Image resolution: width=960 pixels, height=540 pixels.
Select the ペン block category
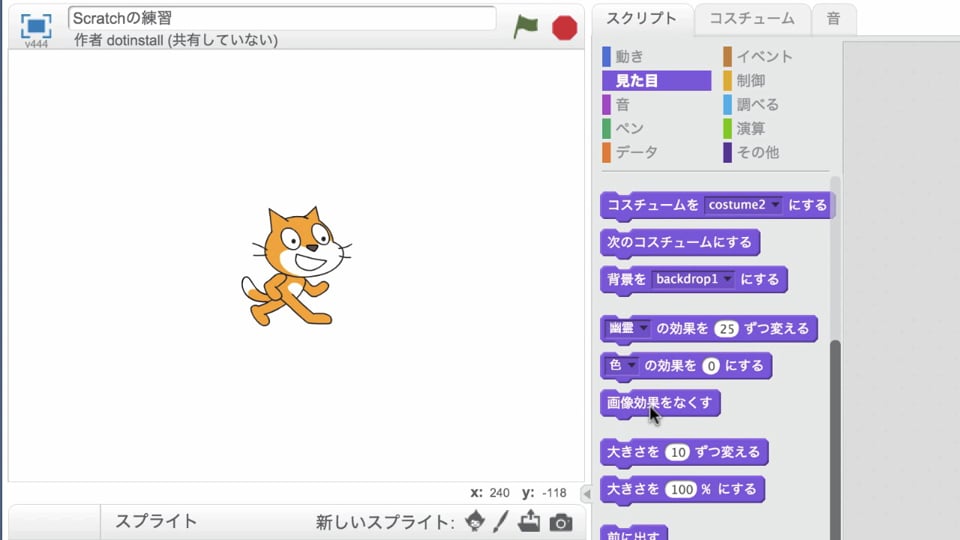tap(656, 129)
